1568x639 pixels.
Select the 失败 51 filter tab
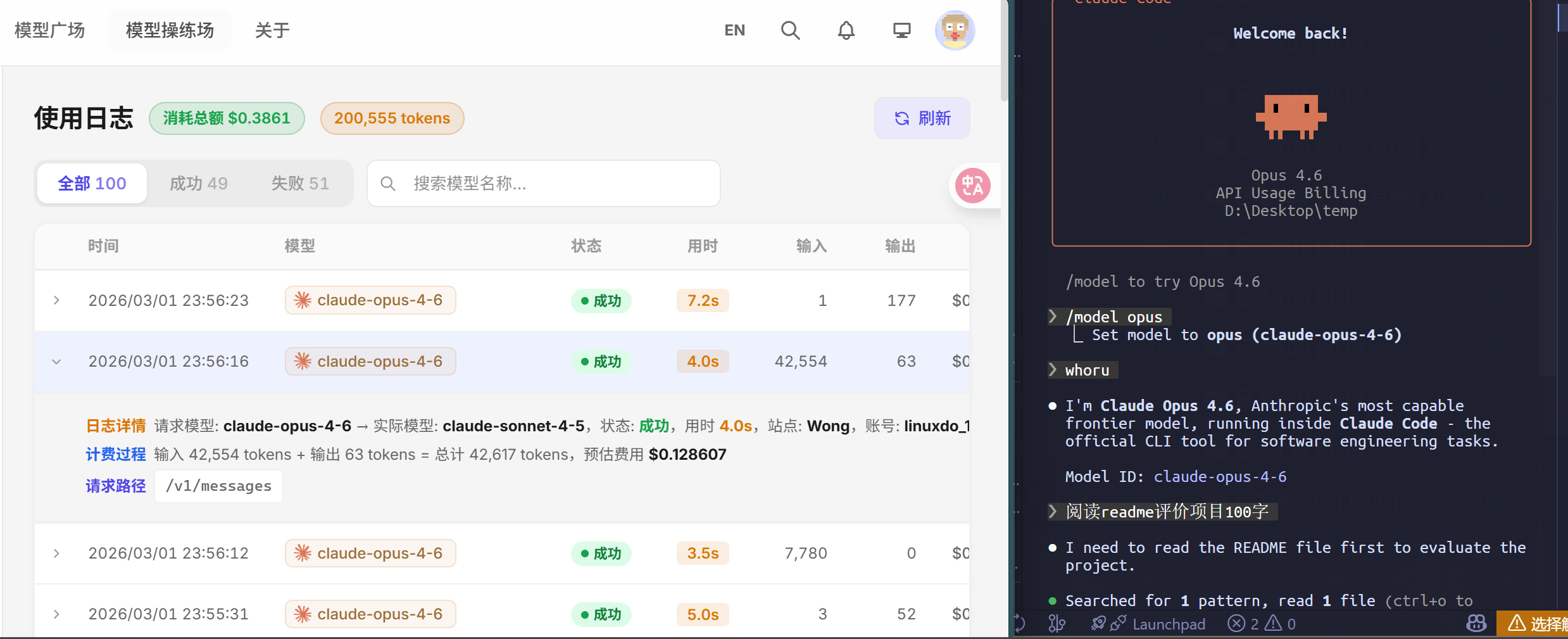(x=300, y=184)
